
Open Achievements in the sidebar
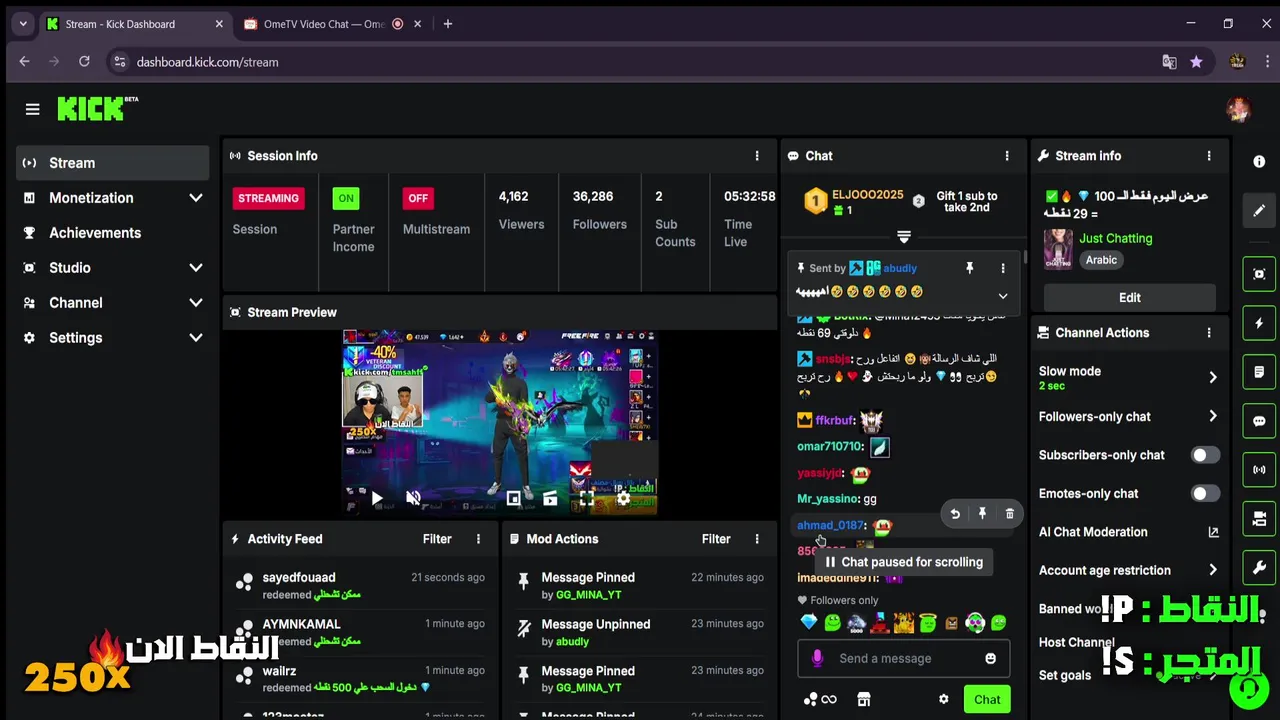pos(112,233)
